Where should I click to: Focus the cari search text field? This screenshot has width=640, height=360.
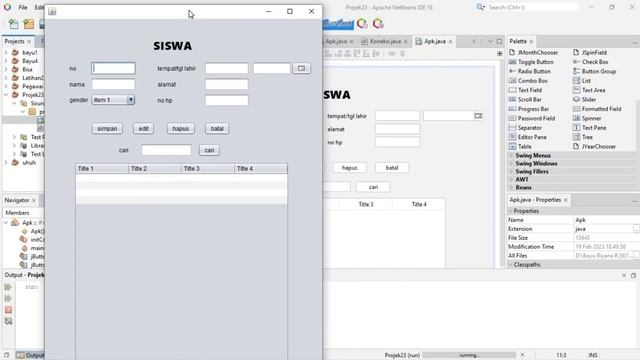pos(166,150)
